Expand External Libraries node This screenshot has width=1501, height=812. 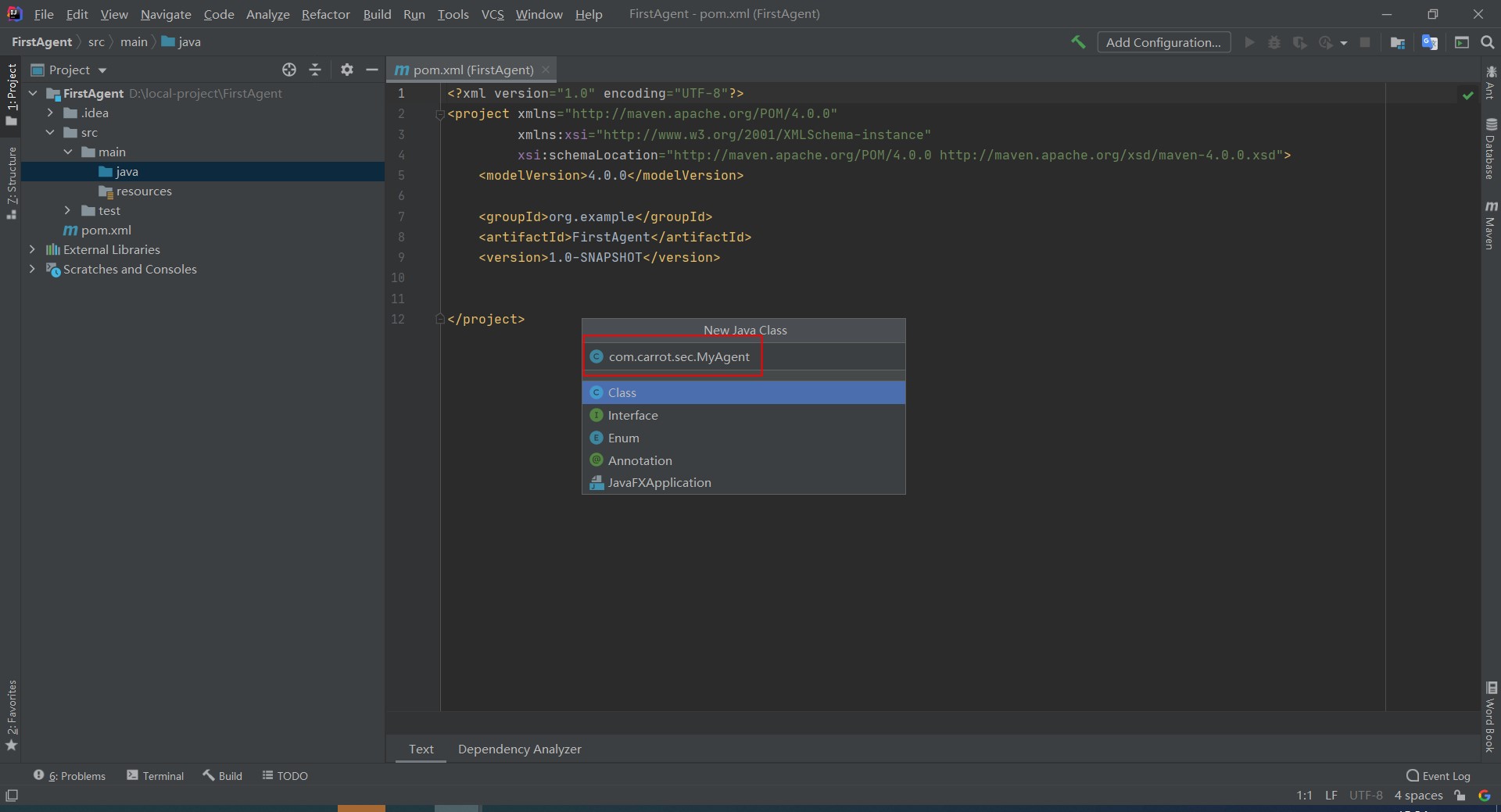[x=32, y=249]
